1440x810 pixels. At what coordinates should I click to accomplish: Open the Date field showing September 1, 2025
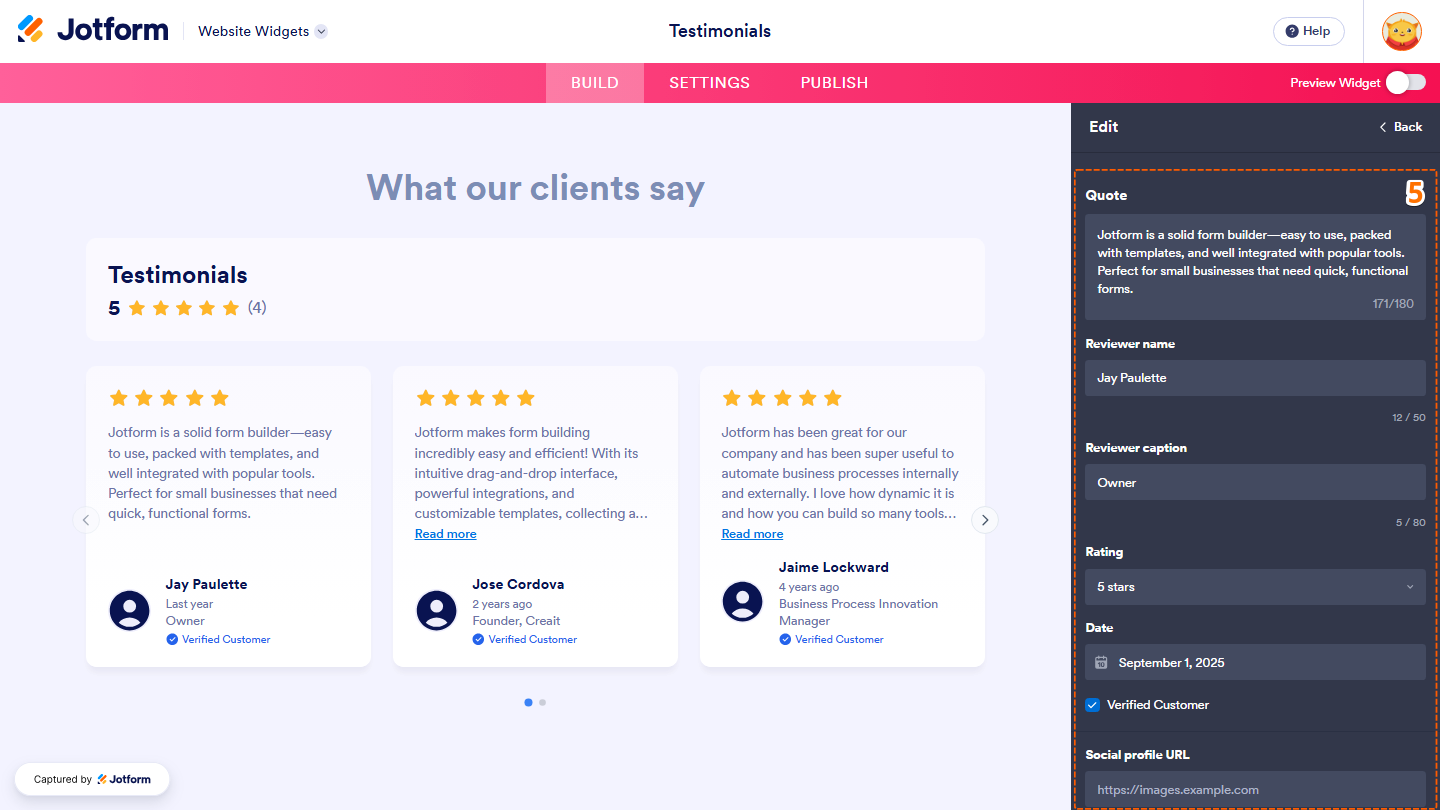(x=1255, y=662)
